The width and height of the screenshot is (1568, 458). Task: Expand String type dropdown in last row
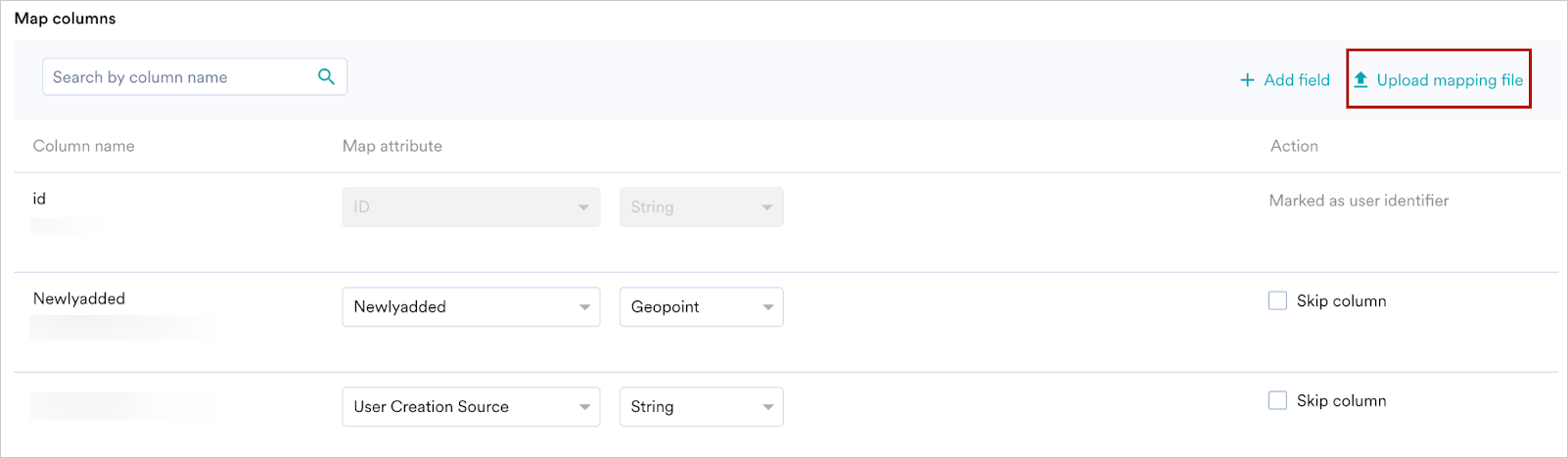[x=702, y=406]
